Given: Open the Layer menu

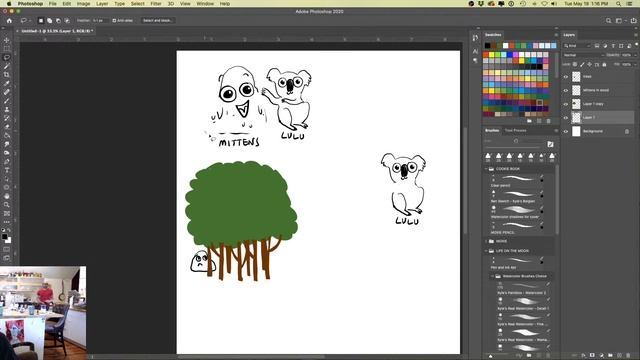Looking at the screenshot, I should pyautogui.click(x=102, y=4).
